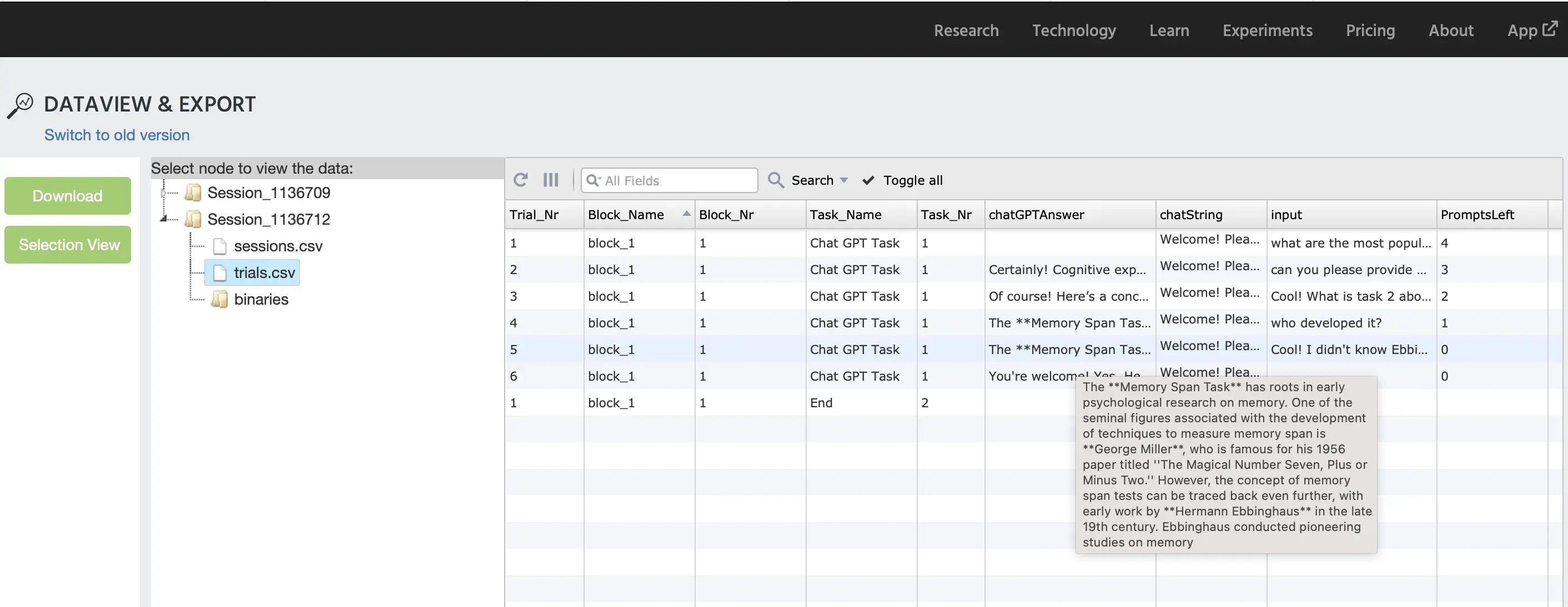1568x607 pixels.
Task: Open the Search dropdown arrow
Action: tap(843, 181)
